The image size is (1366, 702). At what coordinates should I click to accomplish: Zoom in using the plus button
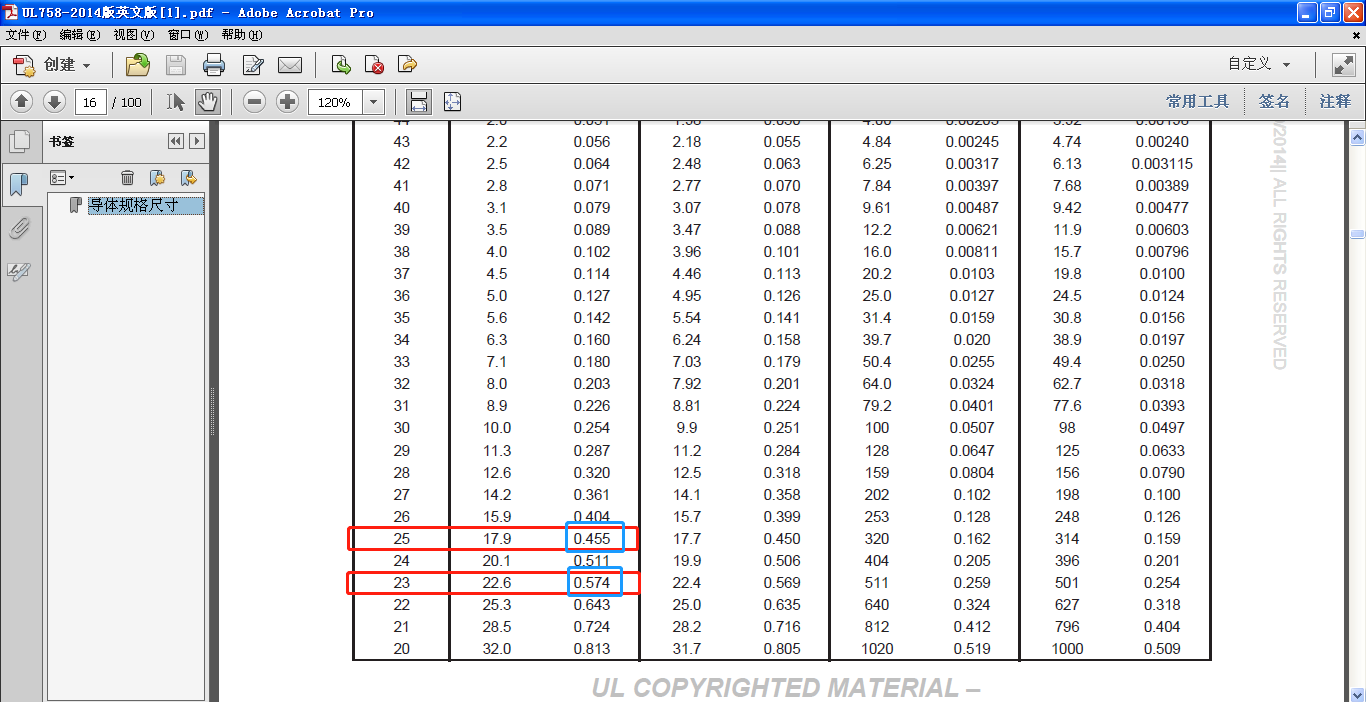[287, 102]
